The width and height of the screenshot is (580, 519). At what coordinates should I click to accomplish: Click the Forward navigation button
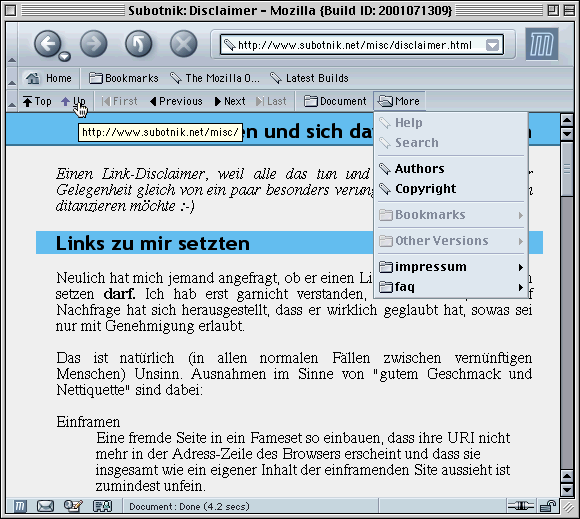click(x=94, y=44)
